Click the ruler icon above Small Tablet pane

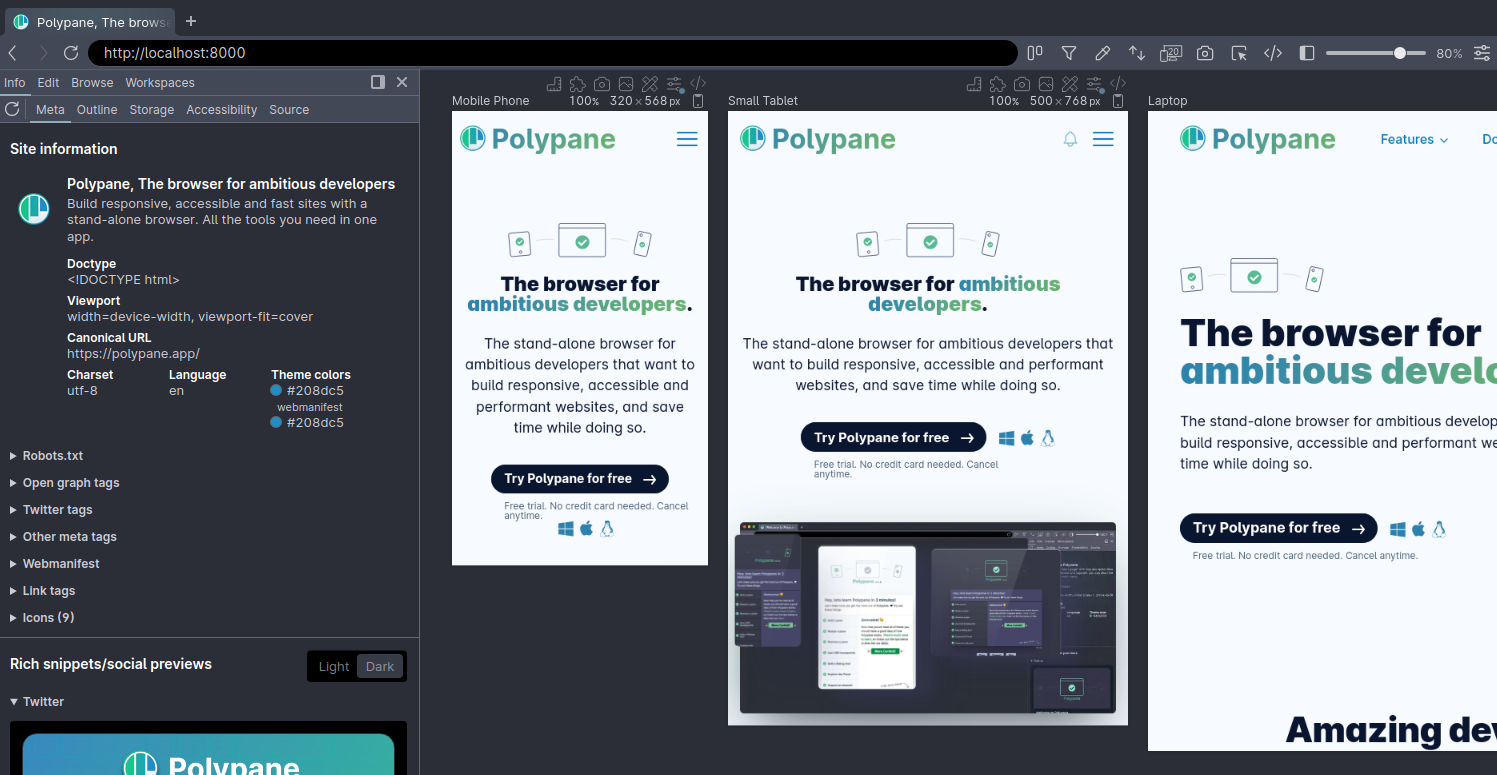coord(975,84)
